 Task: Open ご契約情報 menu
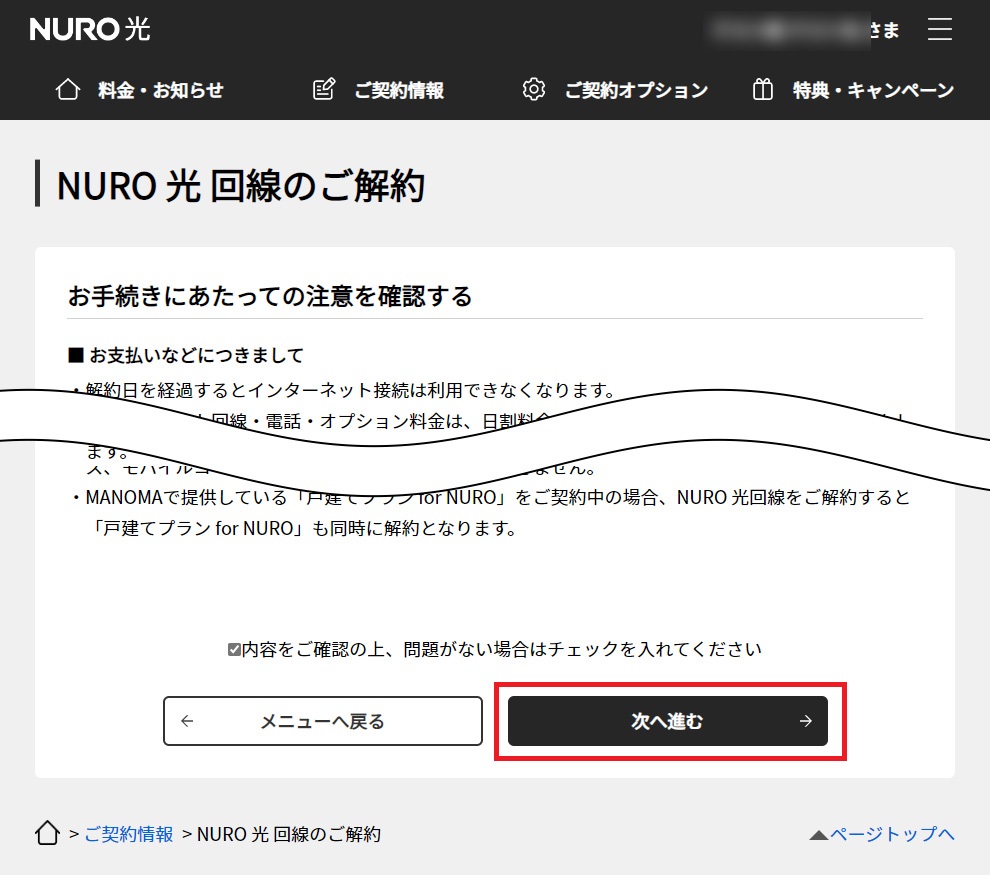coord(399,90)
